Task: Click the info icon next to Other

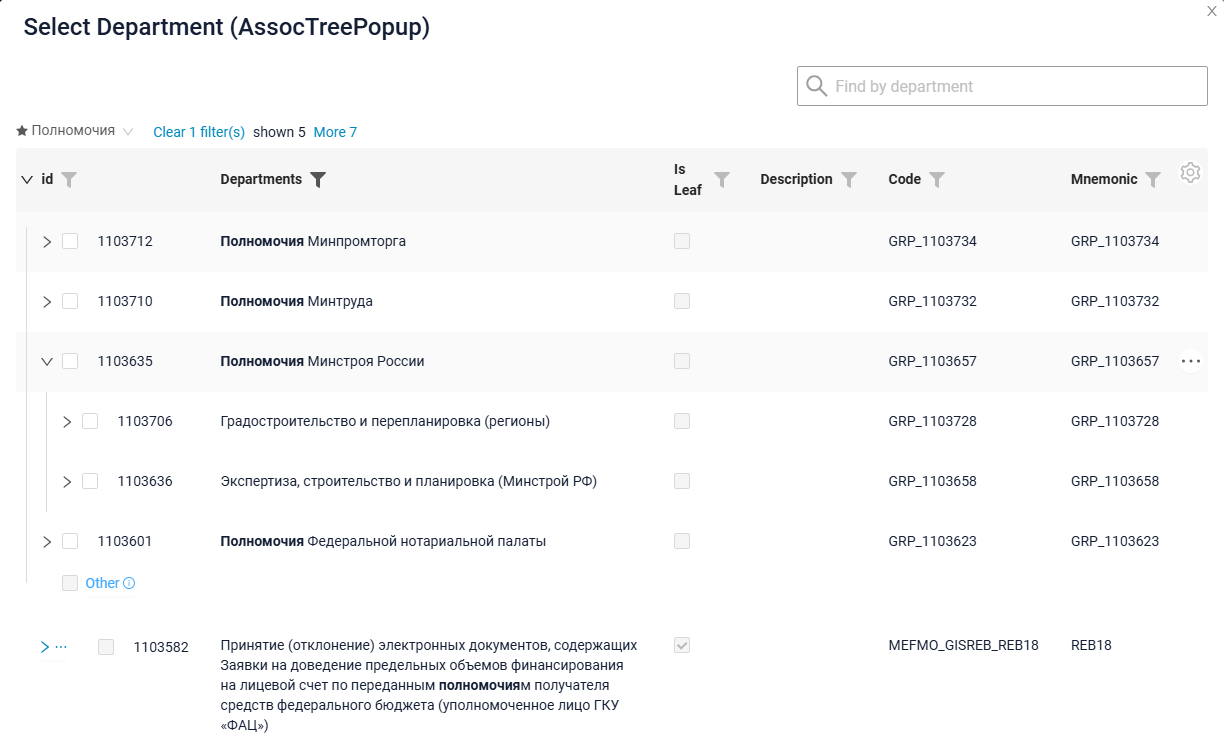Action: coord(129,583)
